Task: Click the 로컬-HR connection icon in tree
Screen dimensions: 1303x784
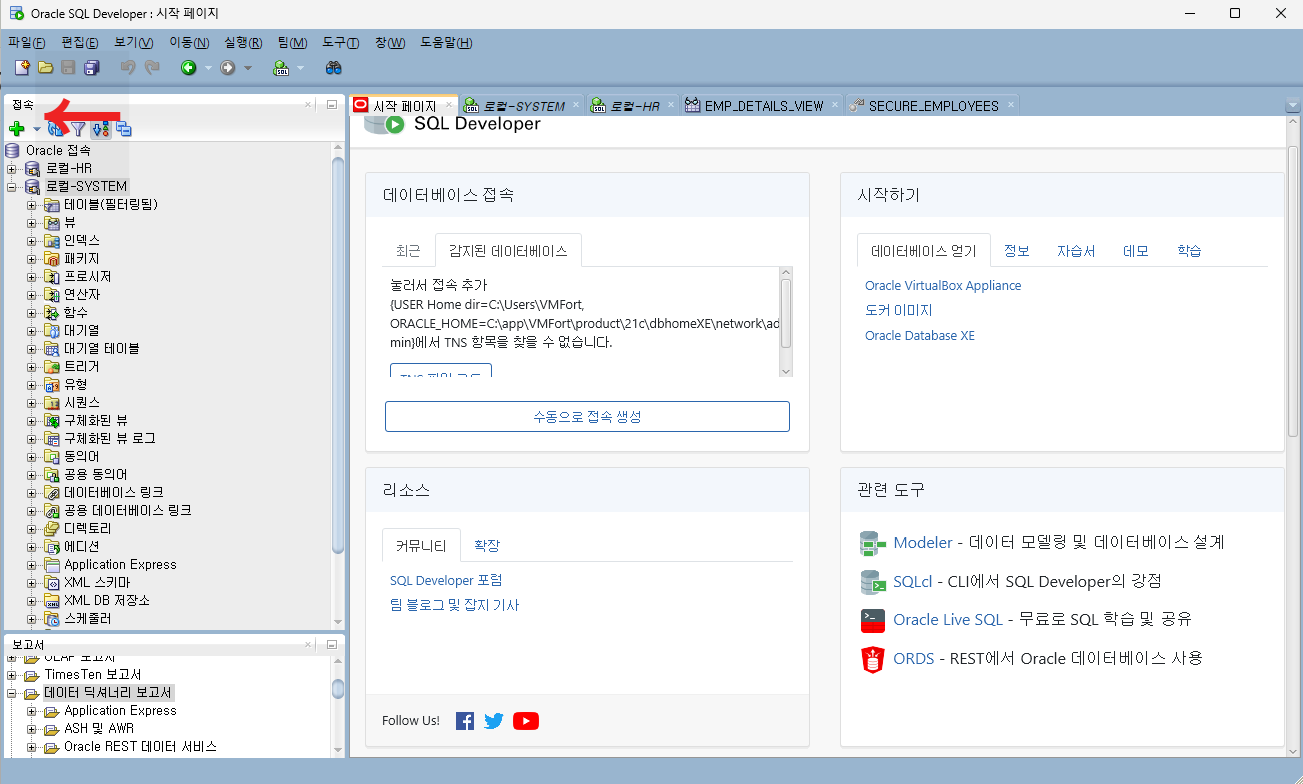Action: (x=33, y=168)
